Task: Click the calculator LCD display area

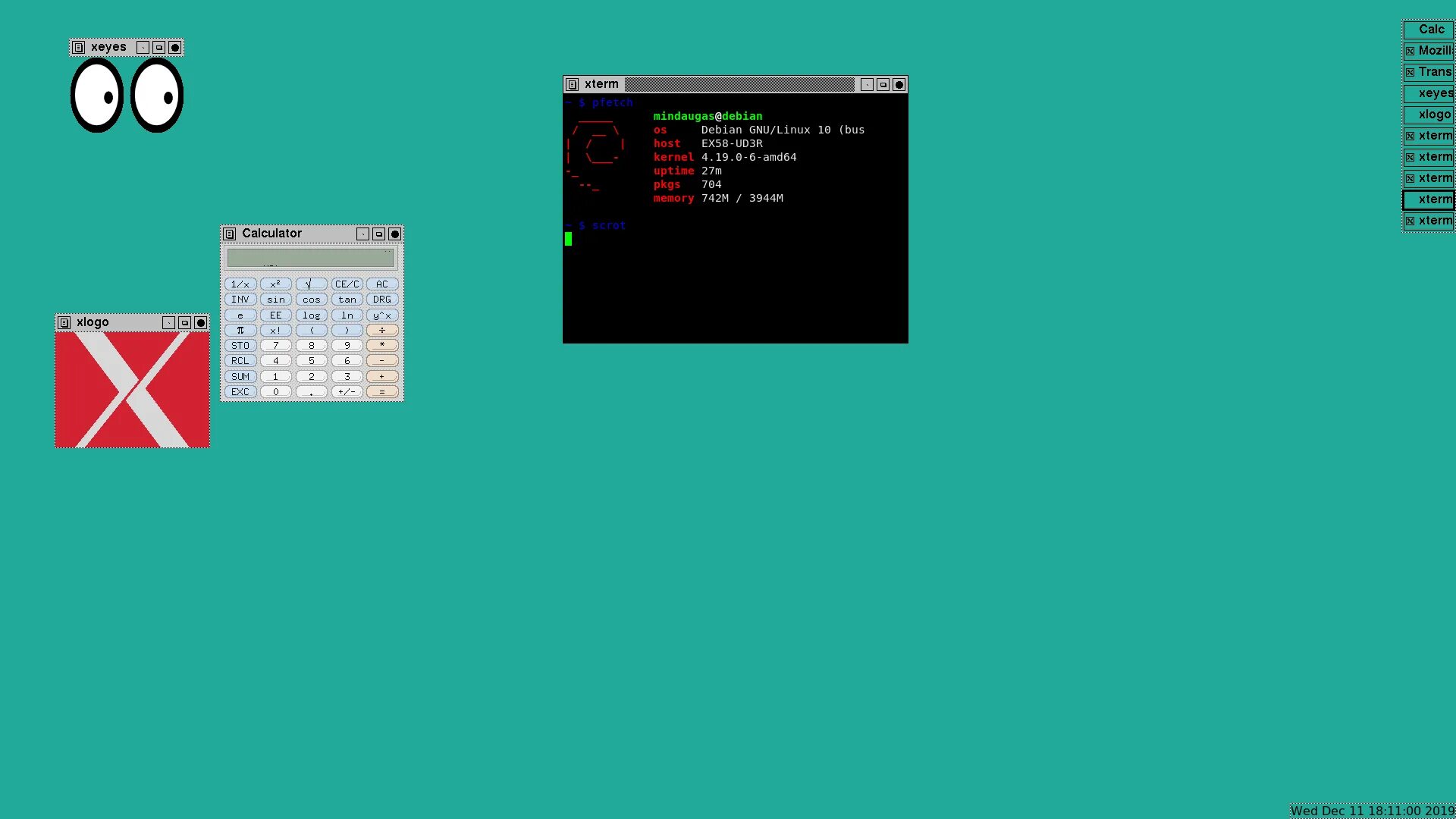Action: pyautogui.click(x=311, y=258)
